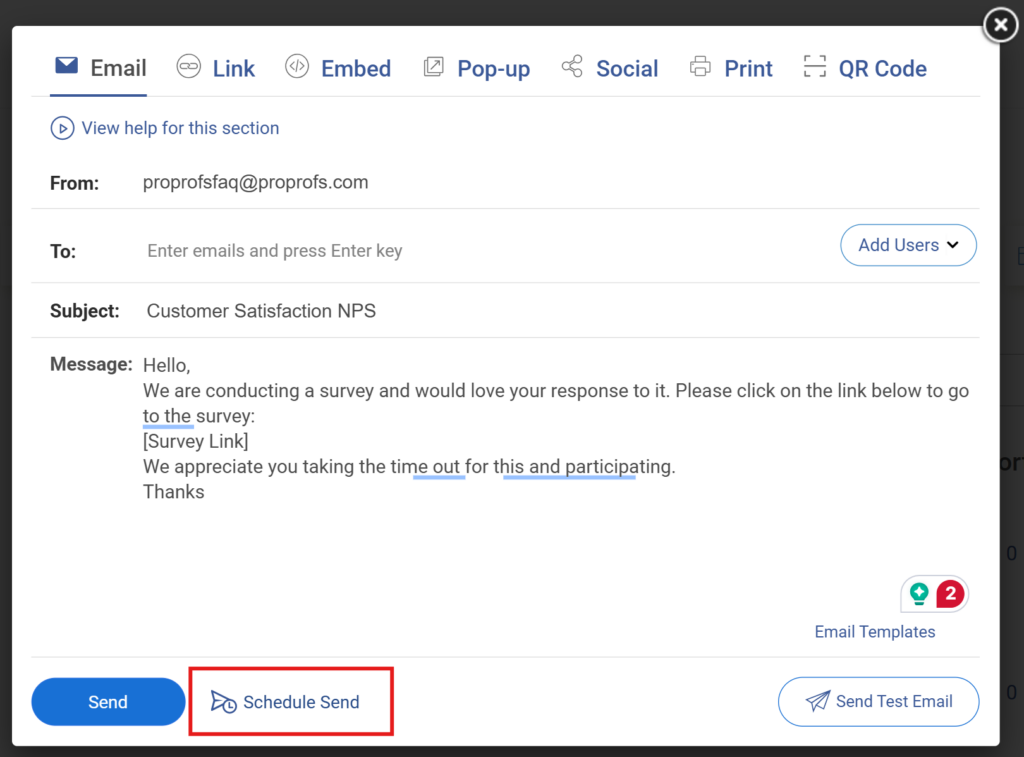Click the To recipients input field
The height and width of the screenshot is (757, 1024).
point(400,250)
